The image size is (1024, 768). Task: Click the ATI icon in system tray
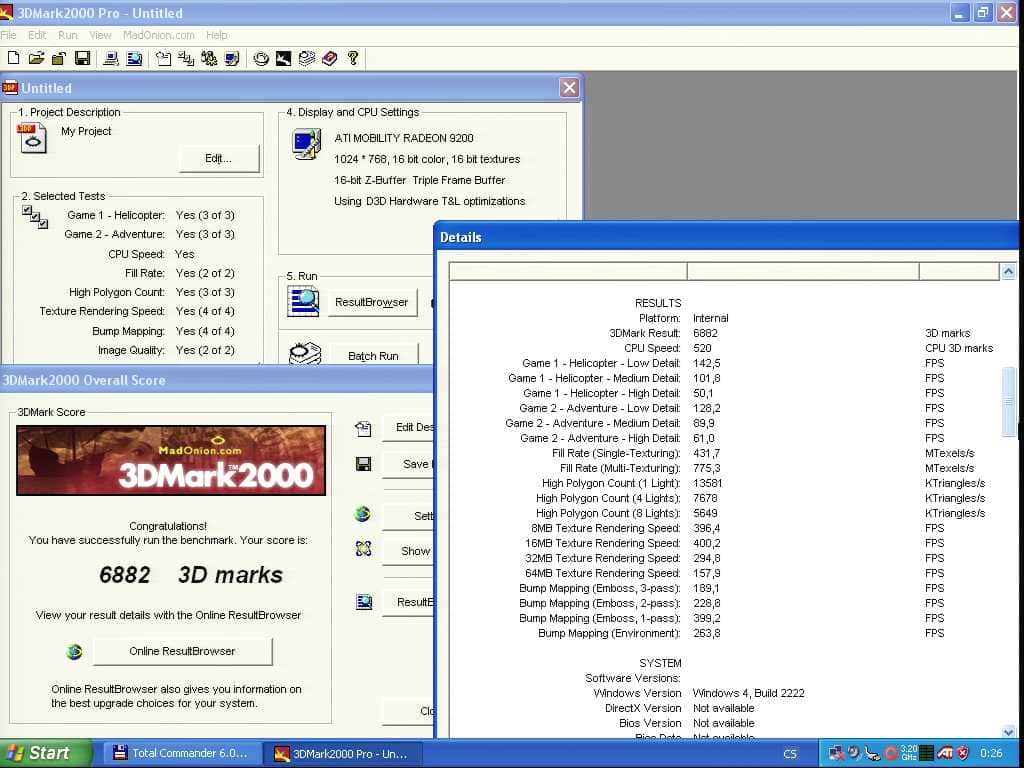(944, 753)
